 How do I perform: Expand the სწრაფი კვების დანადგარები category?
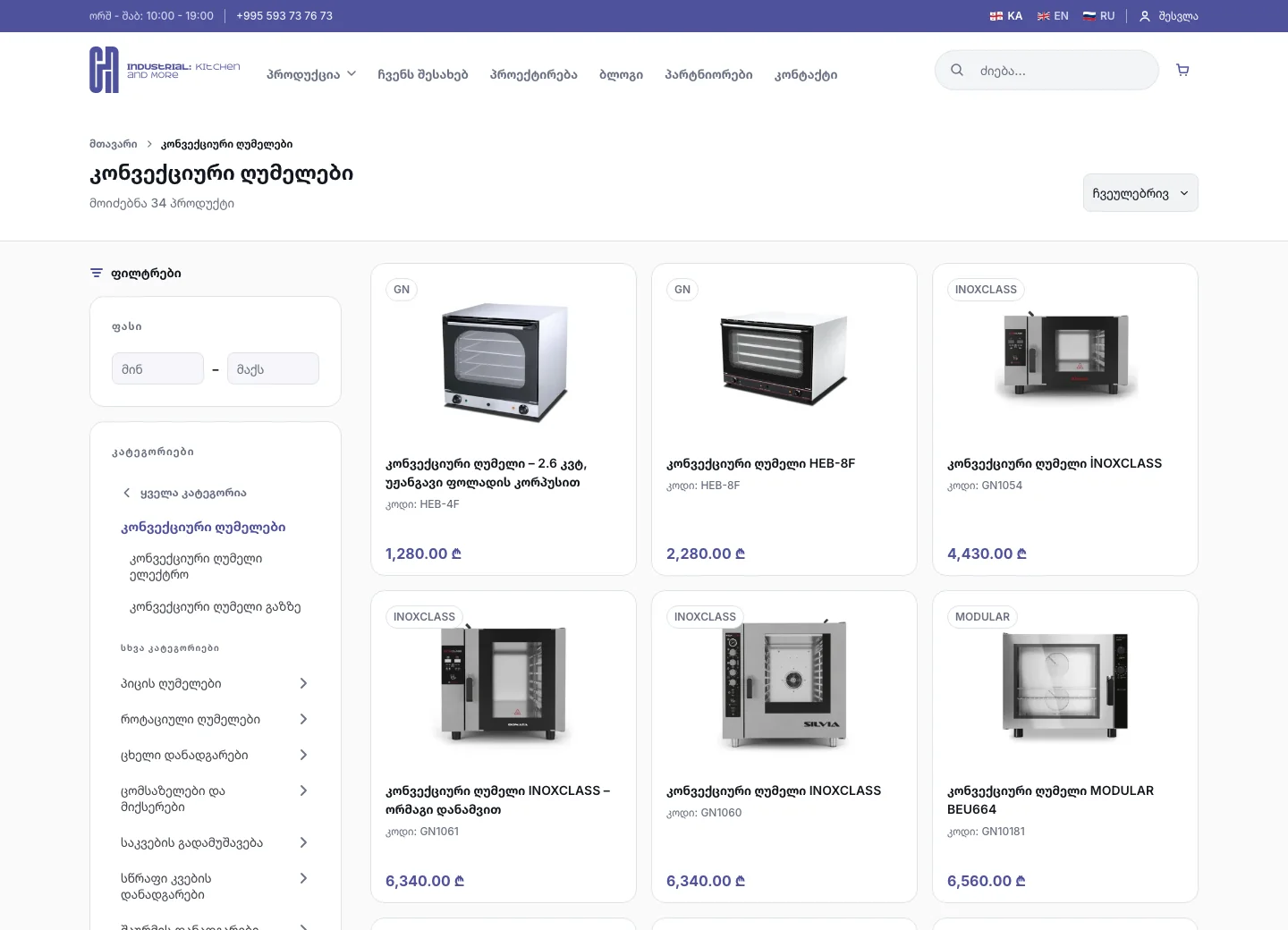(x=303, y=878)
